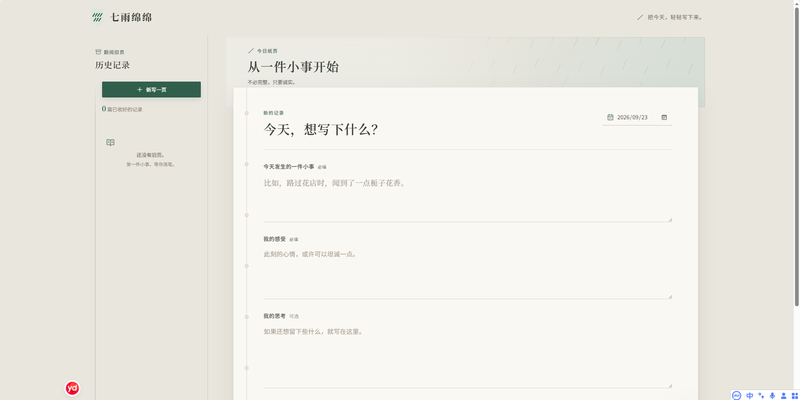Switch input language with 中 icon
Viewport: 800px width, 400px height.
(749, 395)
